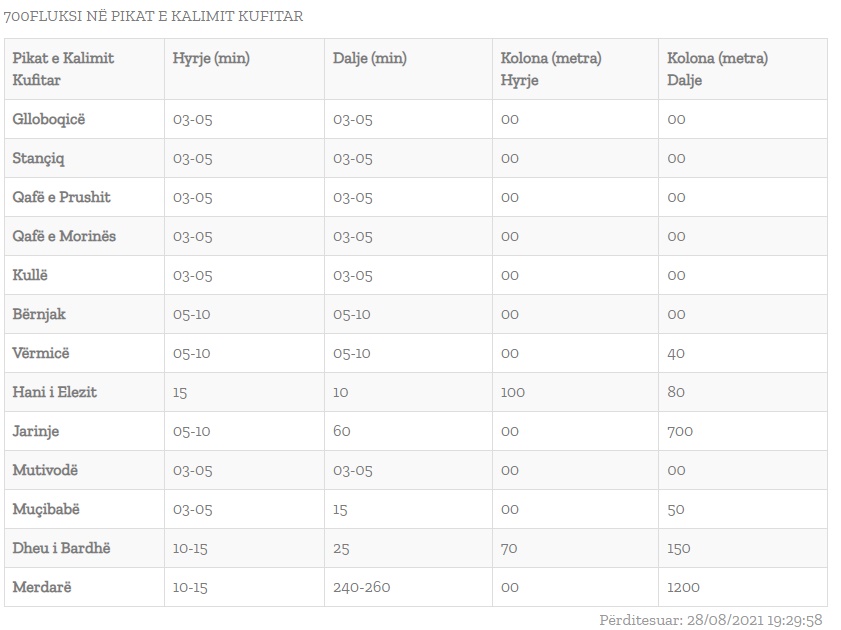
Task: Click the Kolona (metra) Dalje column header
Action: click(717, 68)
